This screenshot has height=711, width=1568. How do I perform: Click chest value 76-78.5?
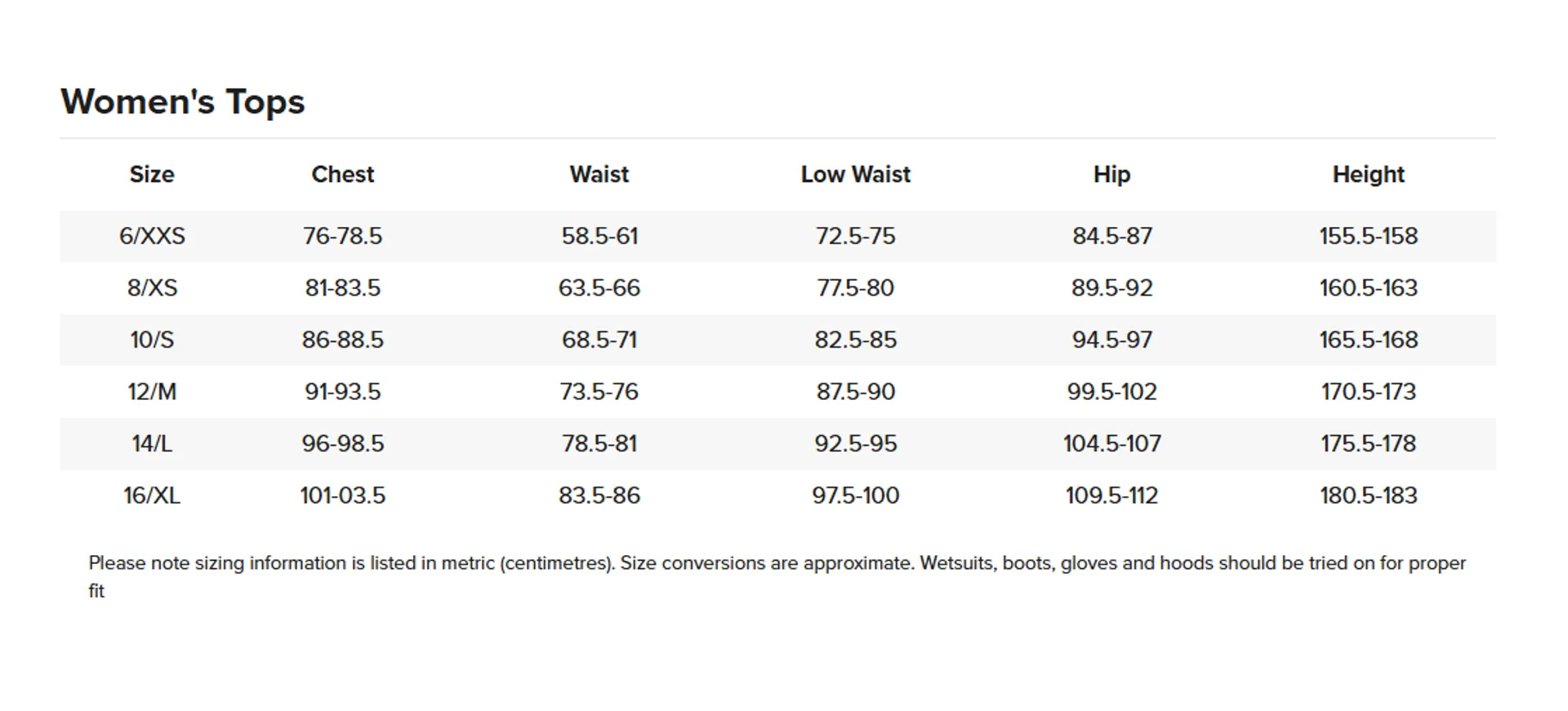342,236
